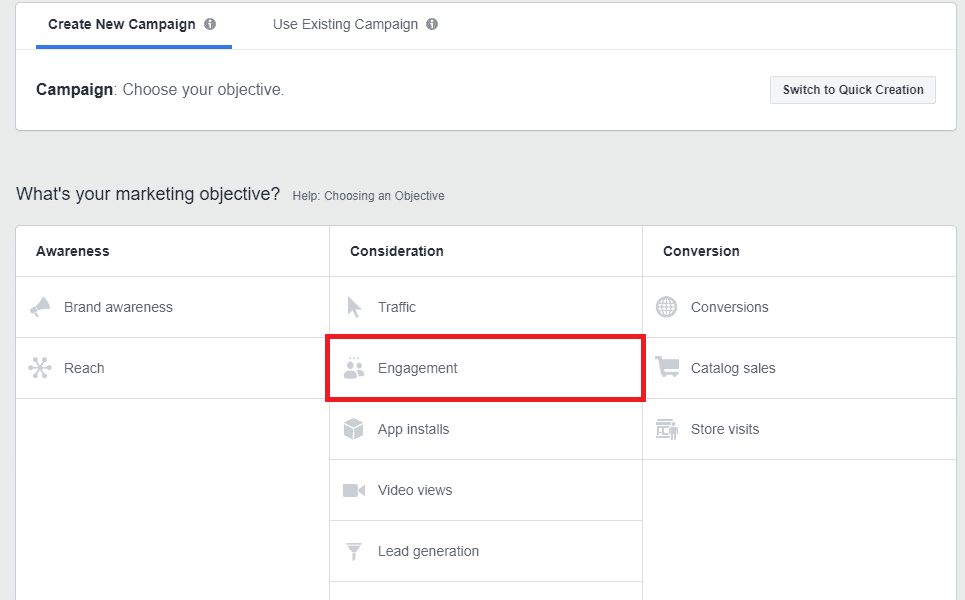The width and height of the screenshot is (965, 600).
Task: Click info icon beside Use Existing Campaign
Action: [x=432, y=24]
